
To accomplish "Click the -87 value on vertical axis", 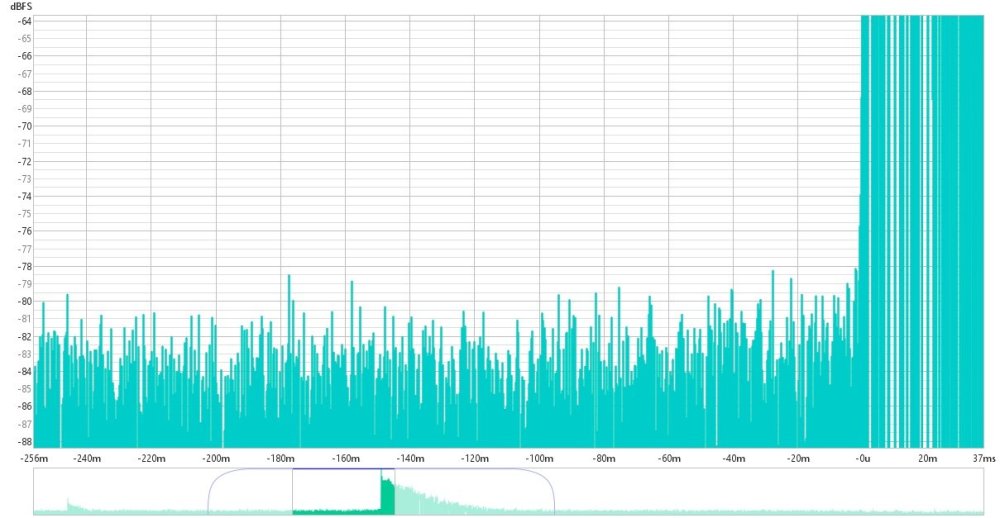I will [24, 424].
